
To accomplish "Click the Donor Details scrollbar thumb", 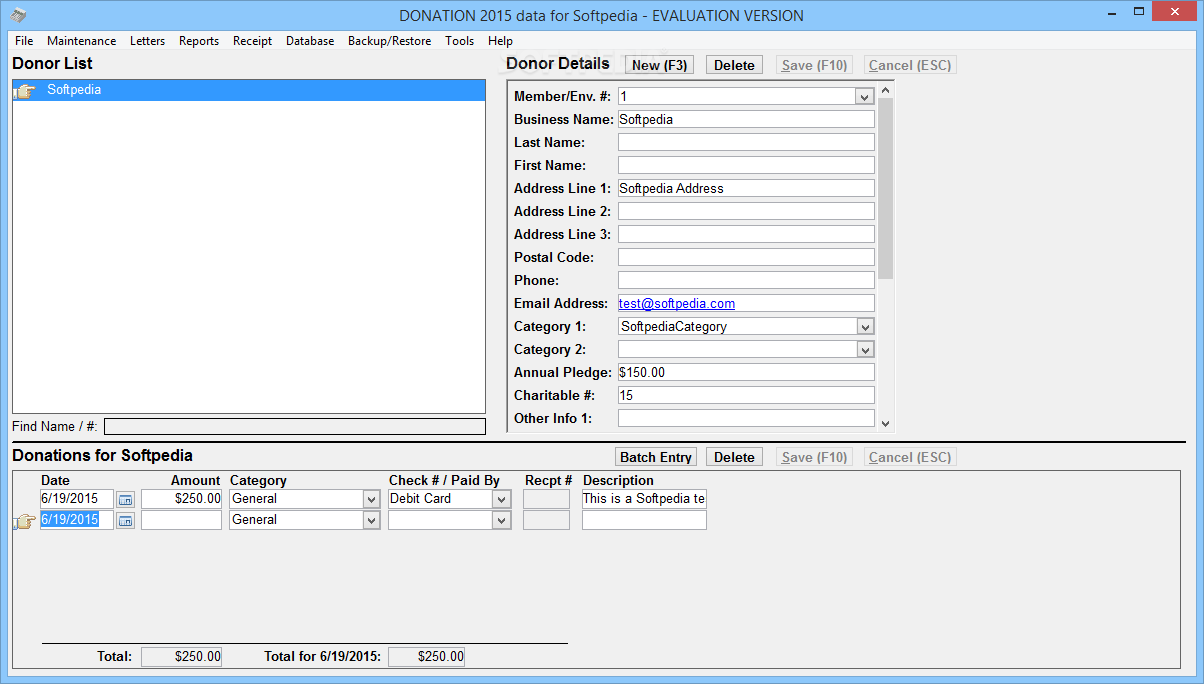I will pyautogui.click(x=885, y=188).
